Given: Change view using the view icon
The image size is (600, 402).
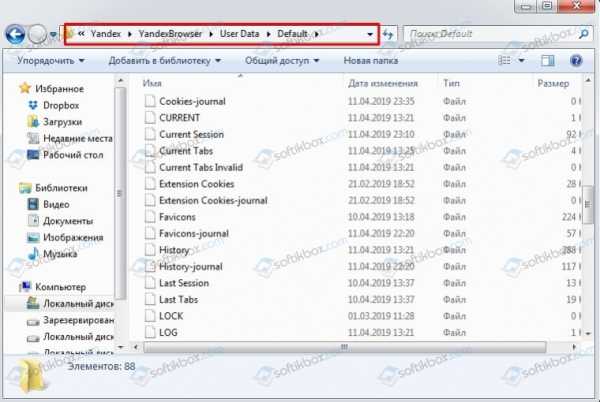Looking at the screenshot, I should point(504,60).
